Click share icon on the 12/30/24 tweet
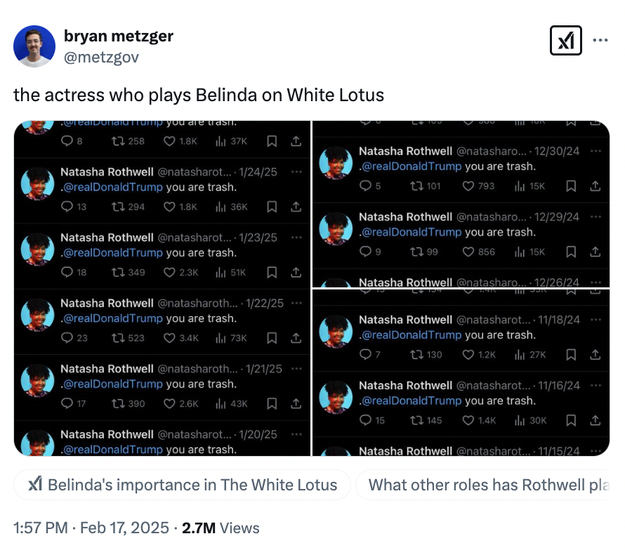 point(595,186)
